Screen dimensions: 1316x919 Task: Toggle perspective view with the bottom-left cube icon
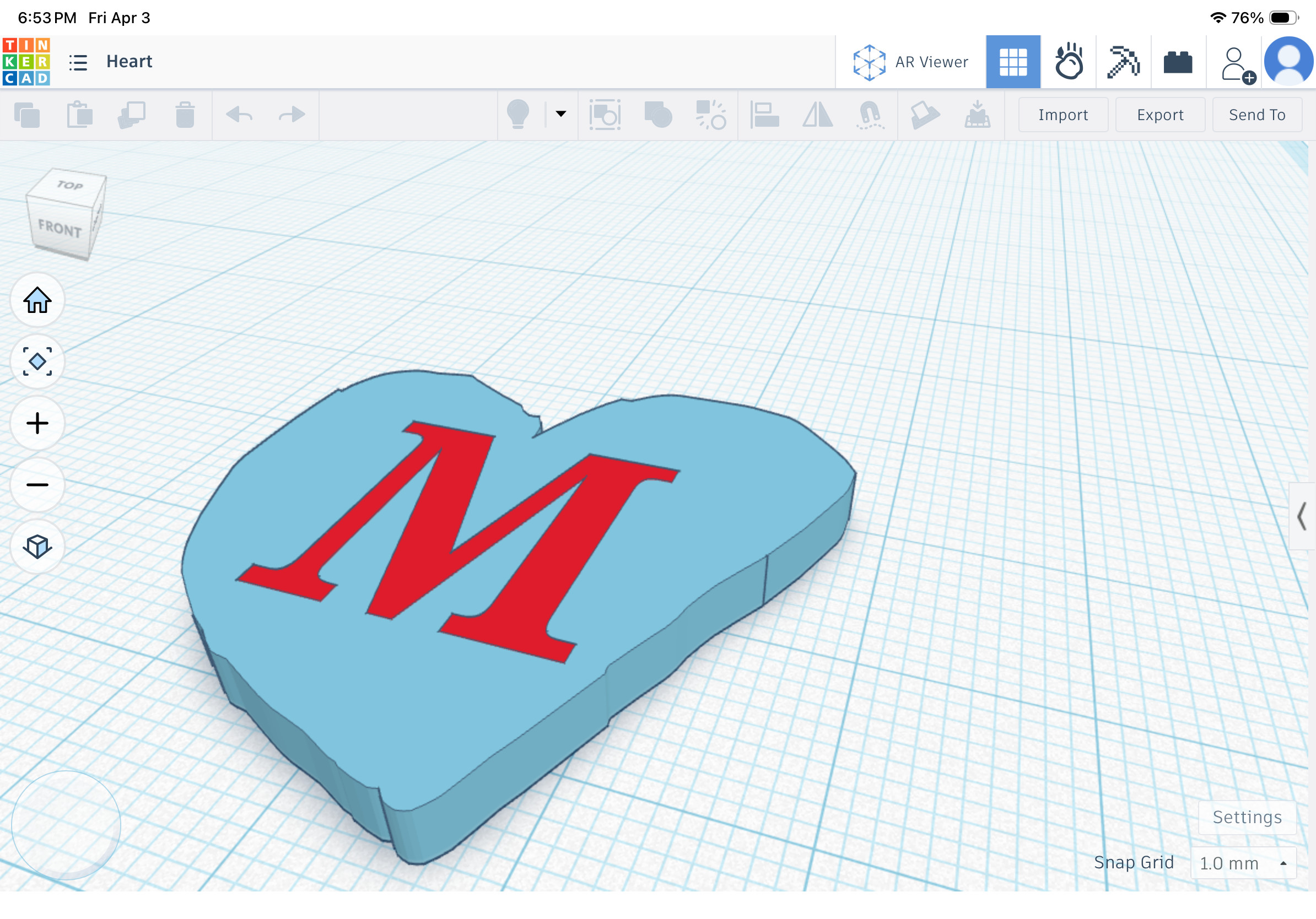tap(37, 547)
